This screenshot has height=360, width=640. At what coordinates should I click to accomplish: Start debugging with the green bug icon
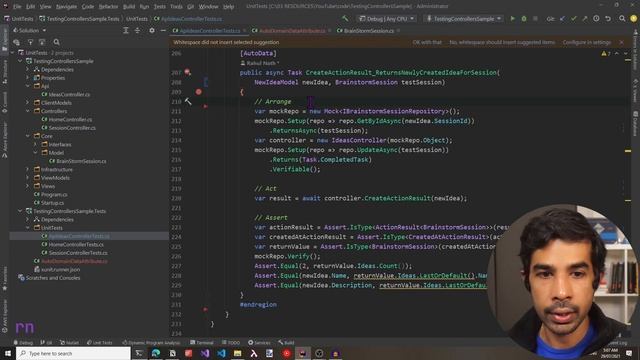pyautogui.click(x=524, y=19)
